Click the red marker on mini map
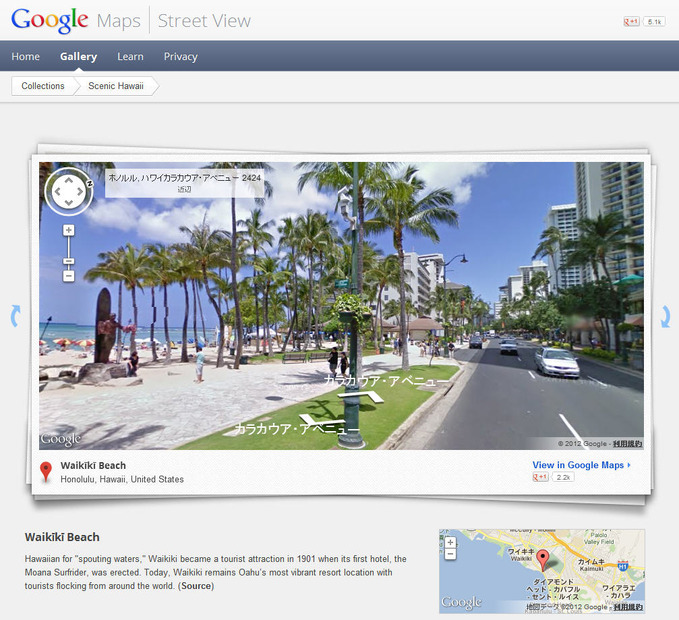 tap(542, 560)
